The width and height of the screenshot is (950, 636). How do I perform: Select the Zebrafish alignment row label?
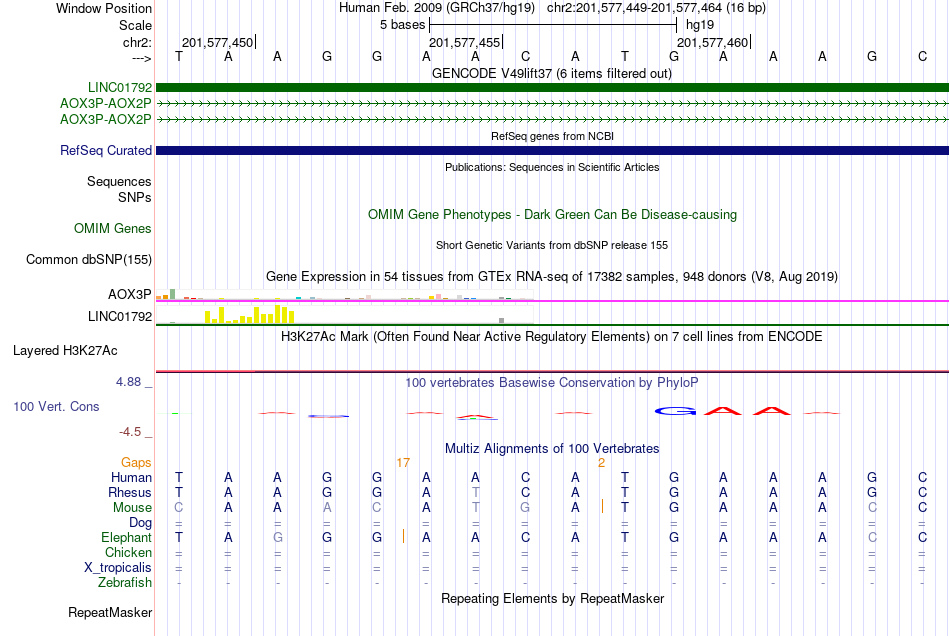(125, 582)
